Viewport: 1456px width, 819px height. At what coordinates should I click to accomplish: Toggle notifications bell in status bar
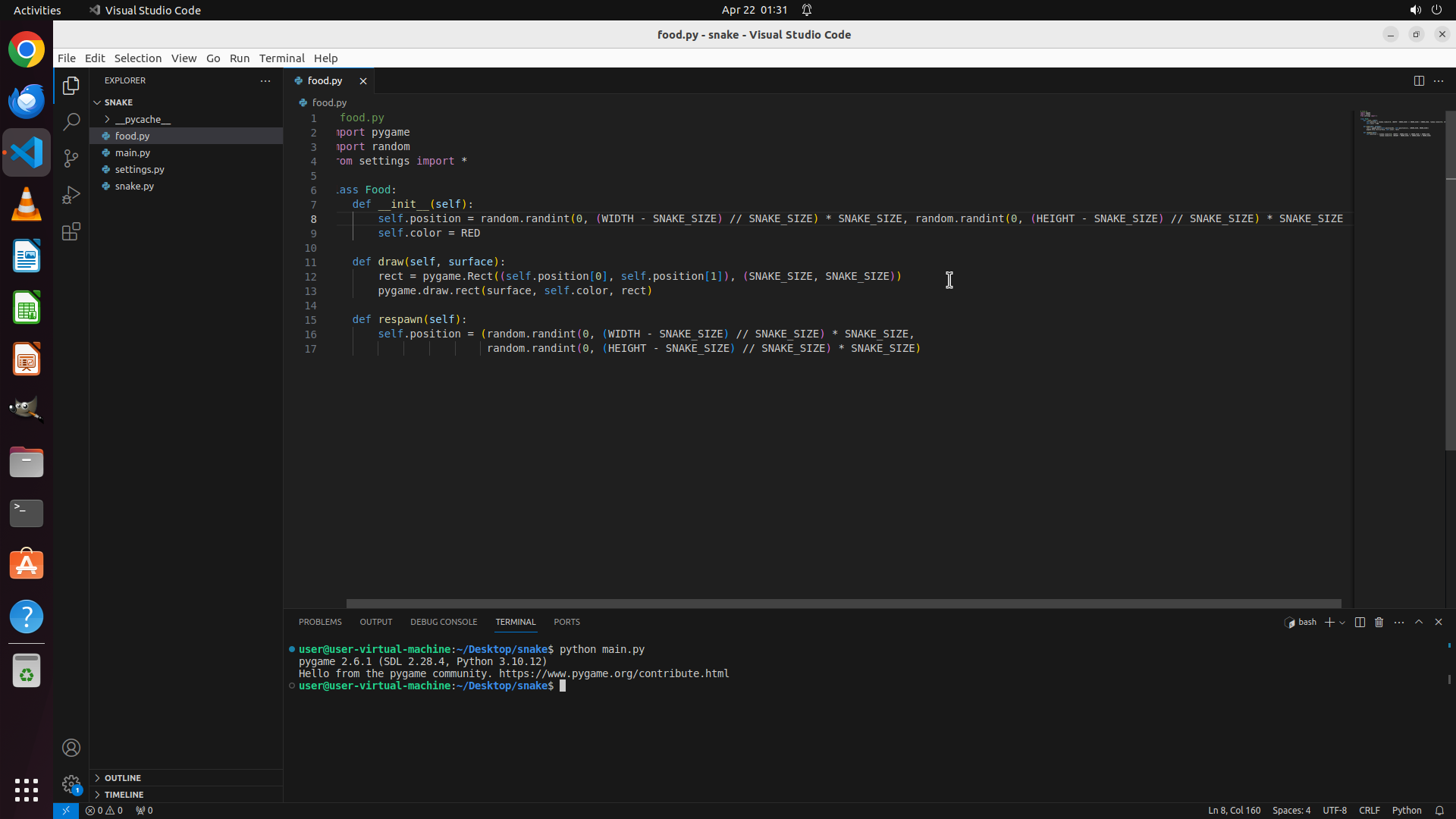point(1439,810)
